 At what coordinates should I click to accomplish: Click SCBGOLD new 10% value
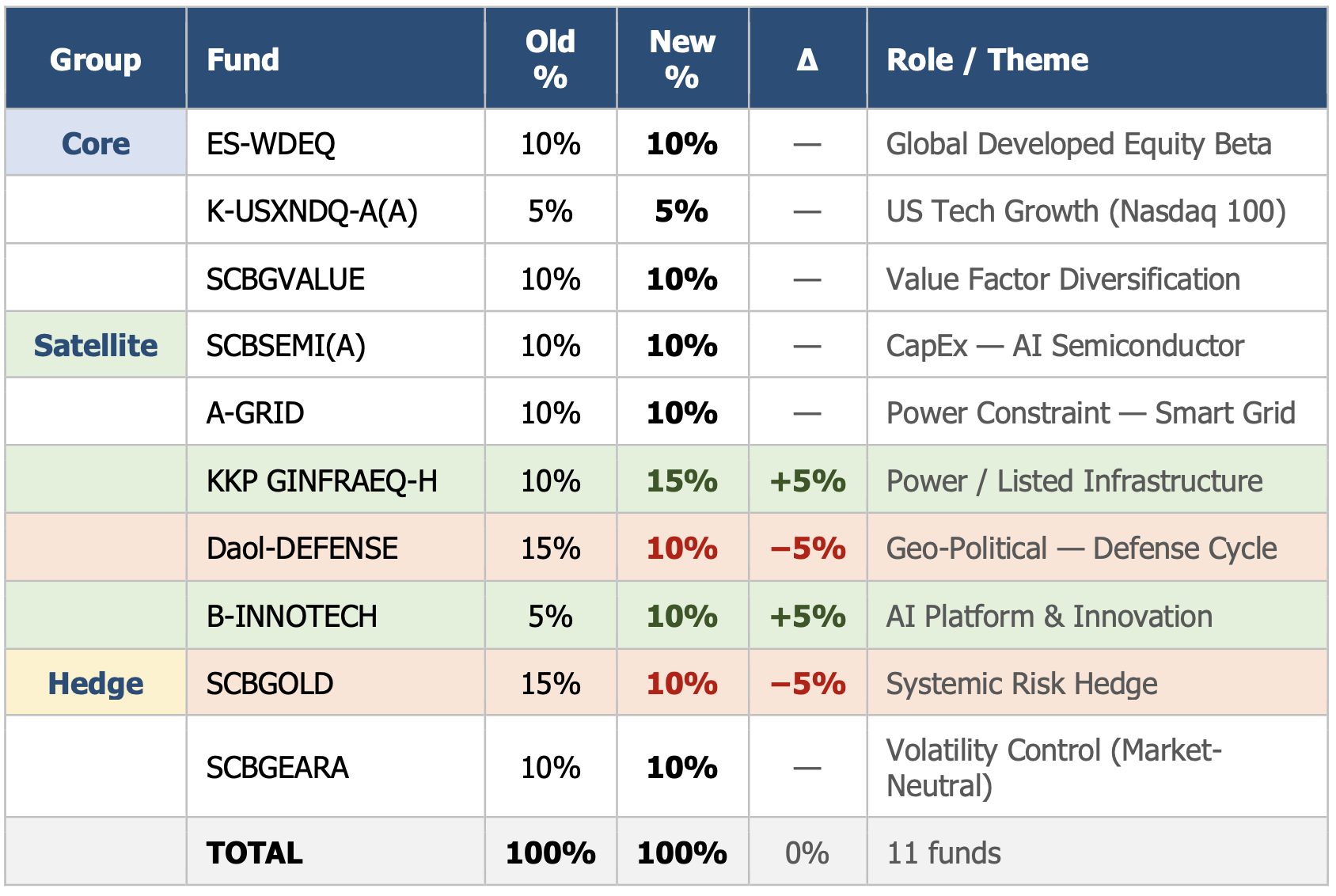pyautogui.click(x=682, y=683)
